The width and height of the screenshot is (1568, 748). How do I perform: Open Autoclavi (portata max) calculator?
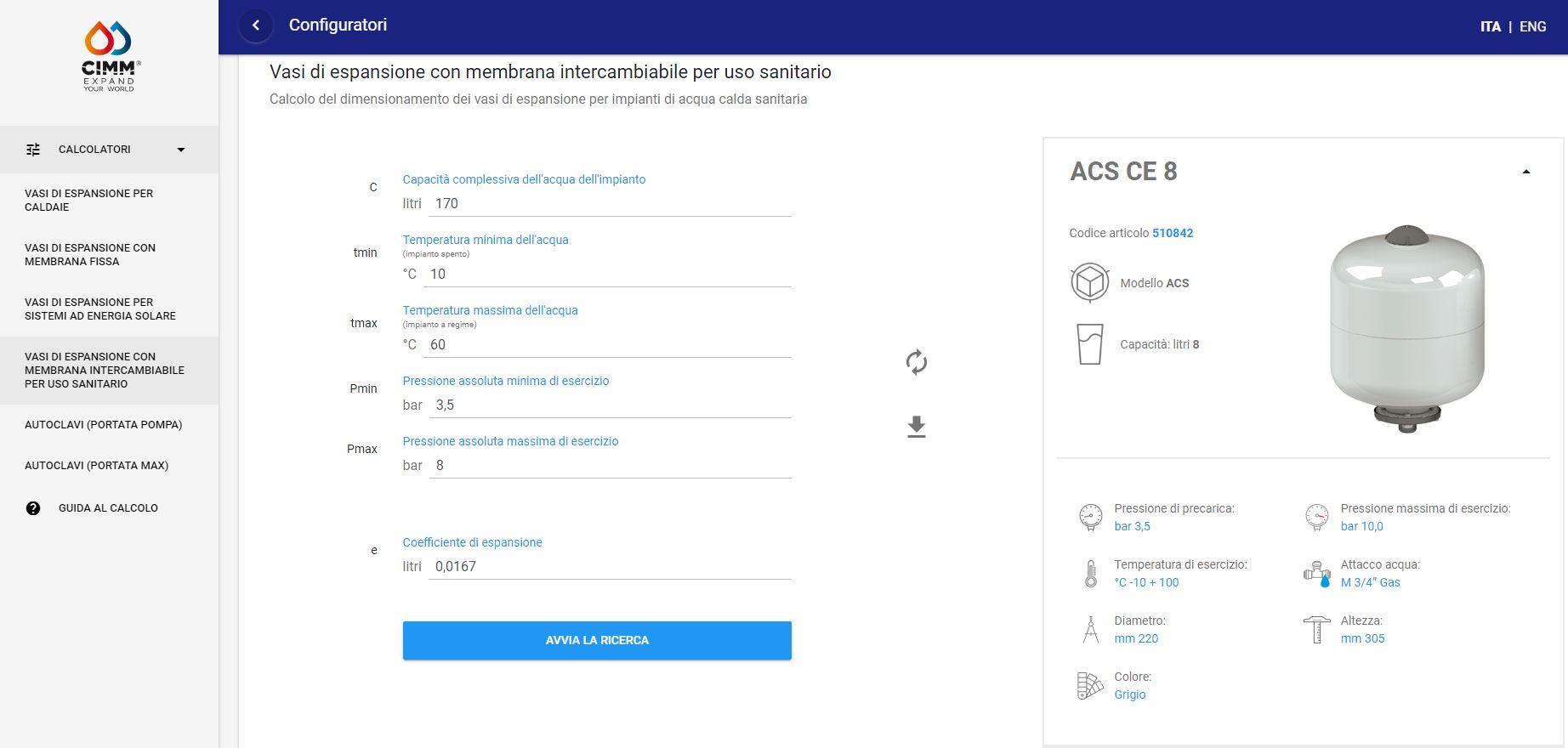[109, 466]
